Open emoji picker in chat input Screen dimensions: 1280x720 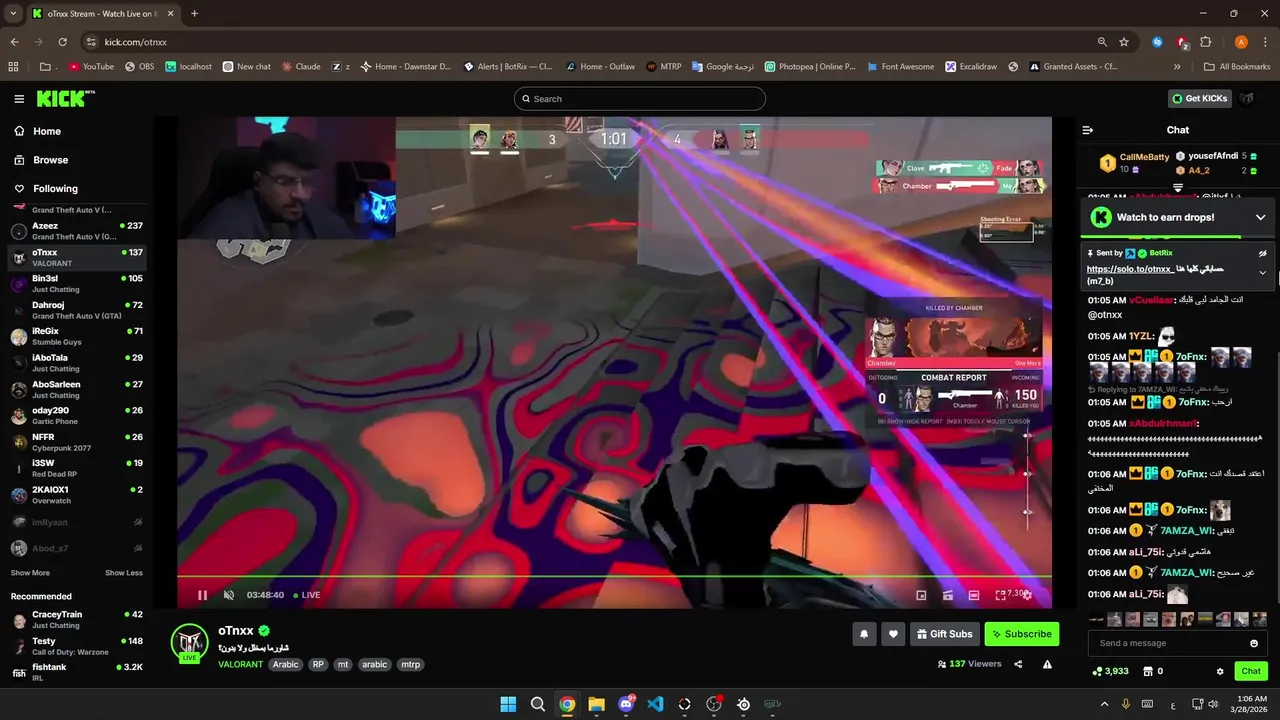pyautogui.click(x=1254, y=643)
